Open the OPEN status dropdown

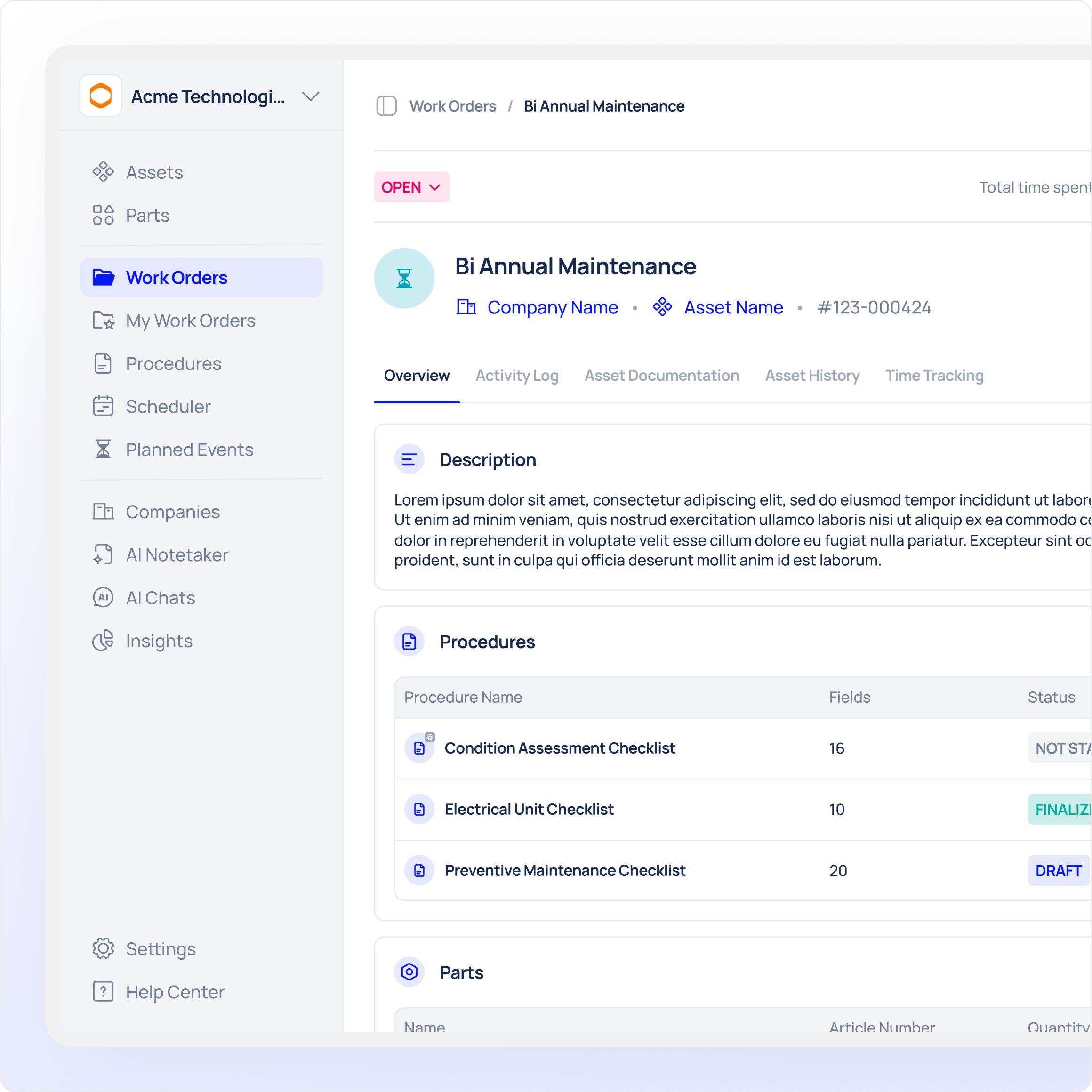[x=411, y=187]
